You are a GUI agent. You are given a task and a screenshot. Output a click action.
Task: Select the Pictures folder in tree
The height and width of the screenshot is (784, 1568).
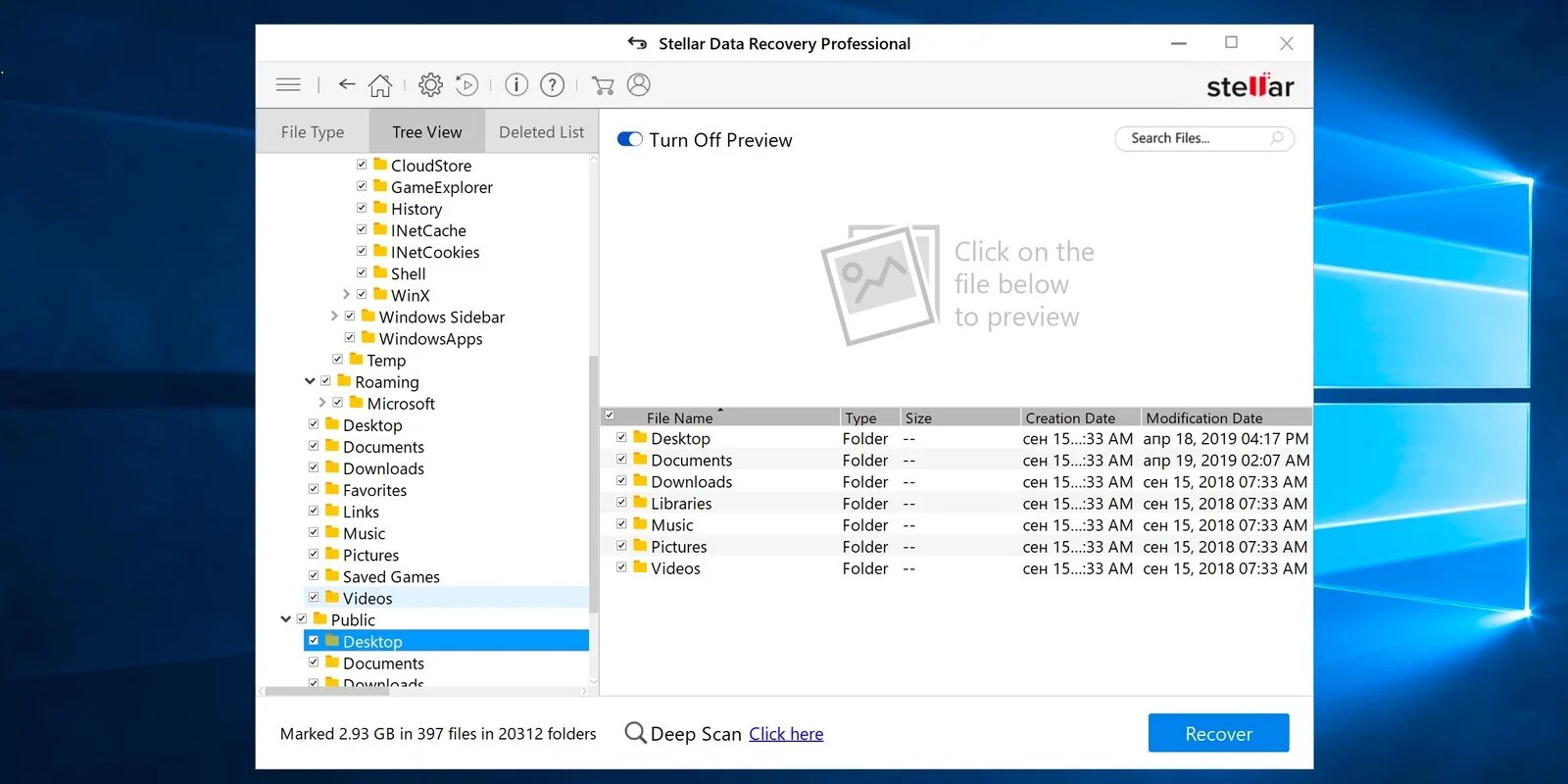point(370,555)
